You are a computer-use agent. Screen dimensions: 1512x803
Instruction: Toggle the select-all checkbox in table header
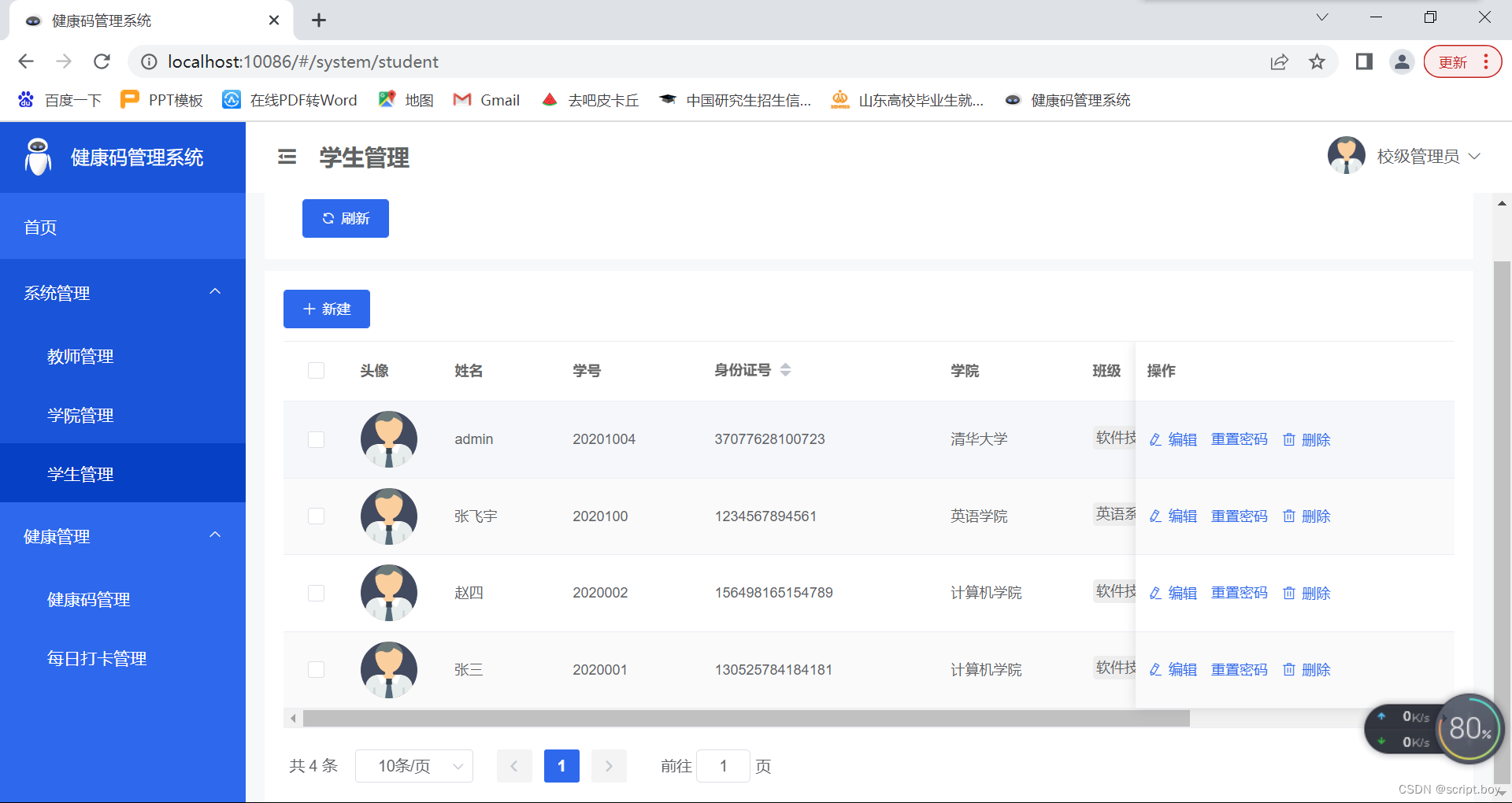[316, 370]
